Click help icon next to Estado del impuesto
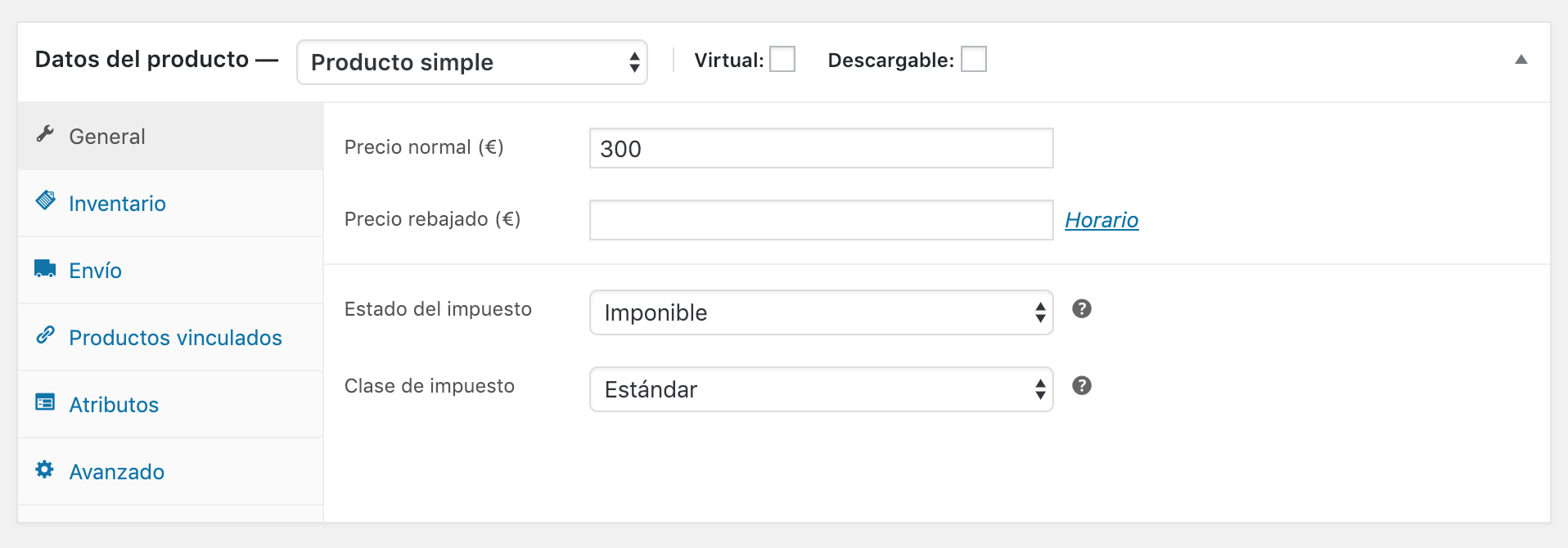The width and height of the screenshot is (1568, 548). 1081,309
